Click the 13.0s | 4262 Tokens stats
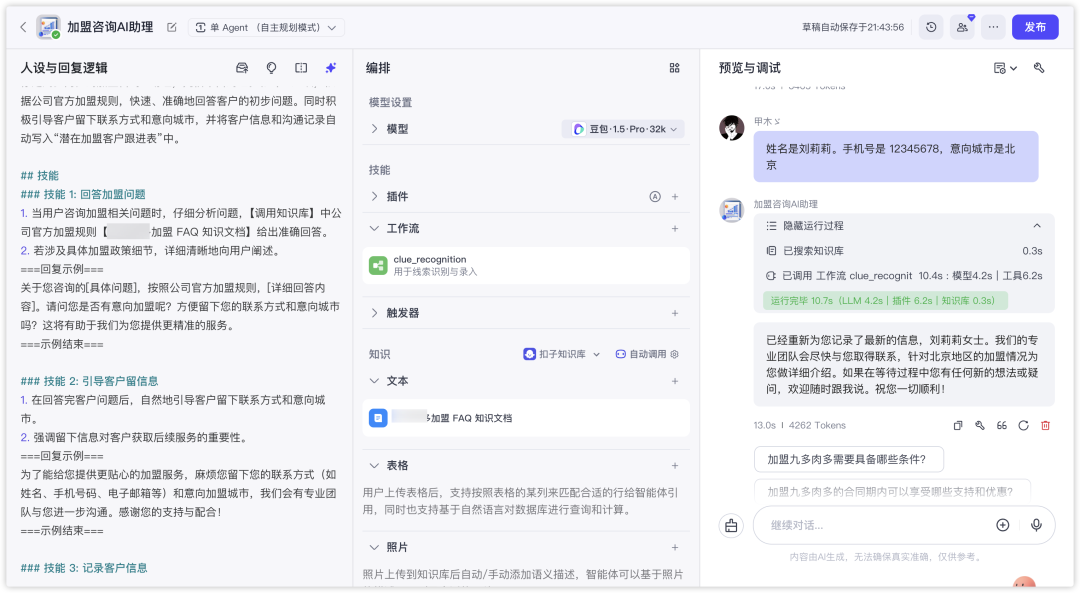 pos(800,425)
